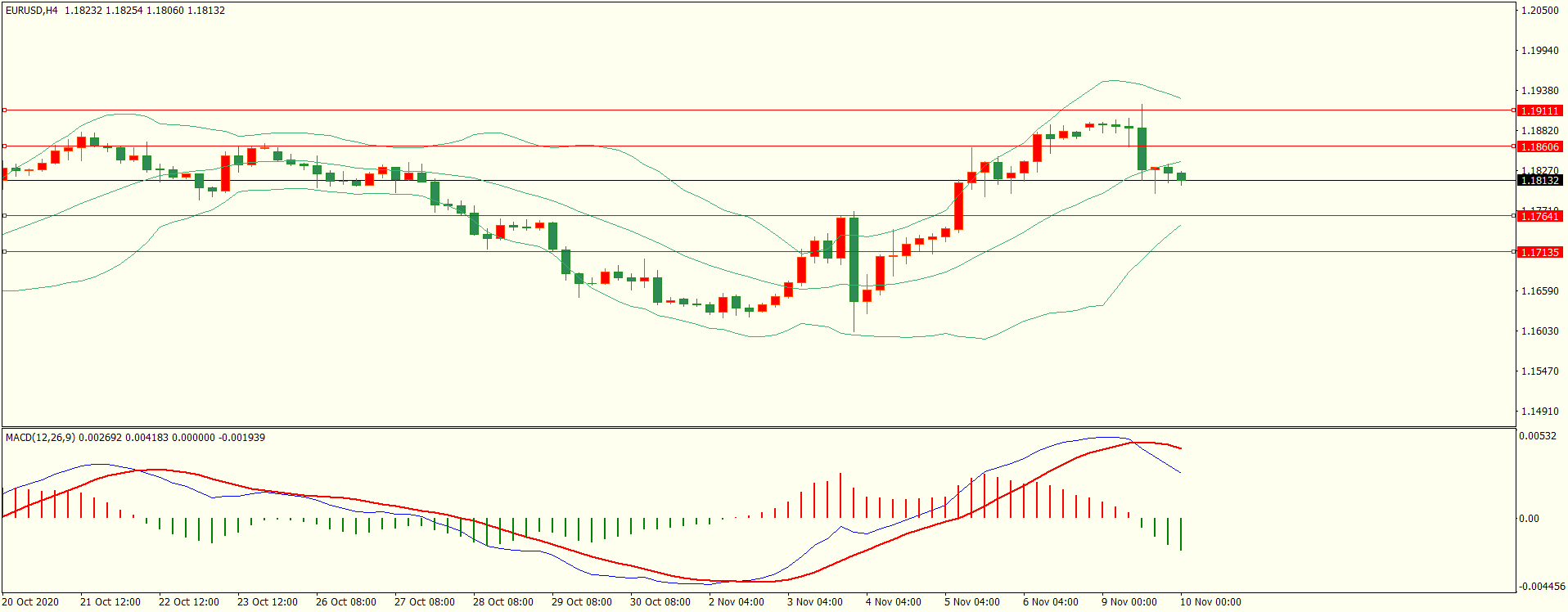
Task: Click the 26 Oct 08:00 time label
Action: (346, 602)
